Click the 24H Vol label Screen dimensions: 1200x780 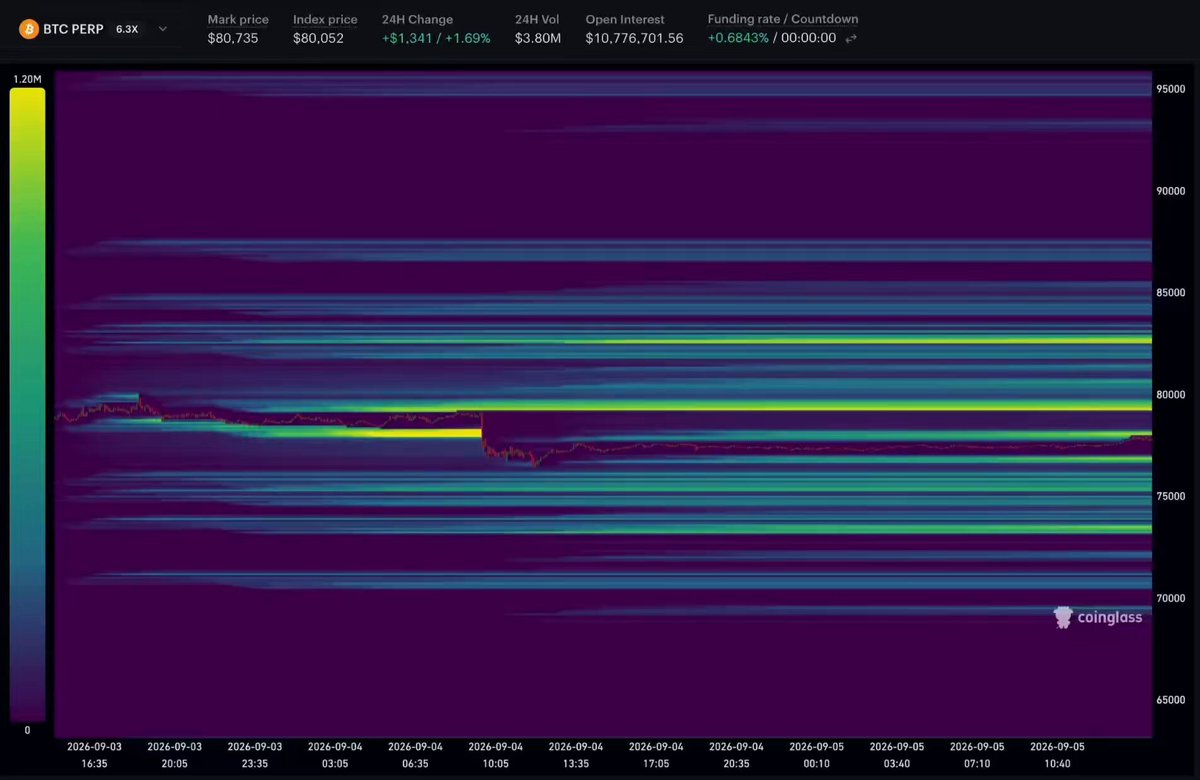pos(538,19)
